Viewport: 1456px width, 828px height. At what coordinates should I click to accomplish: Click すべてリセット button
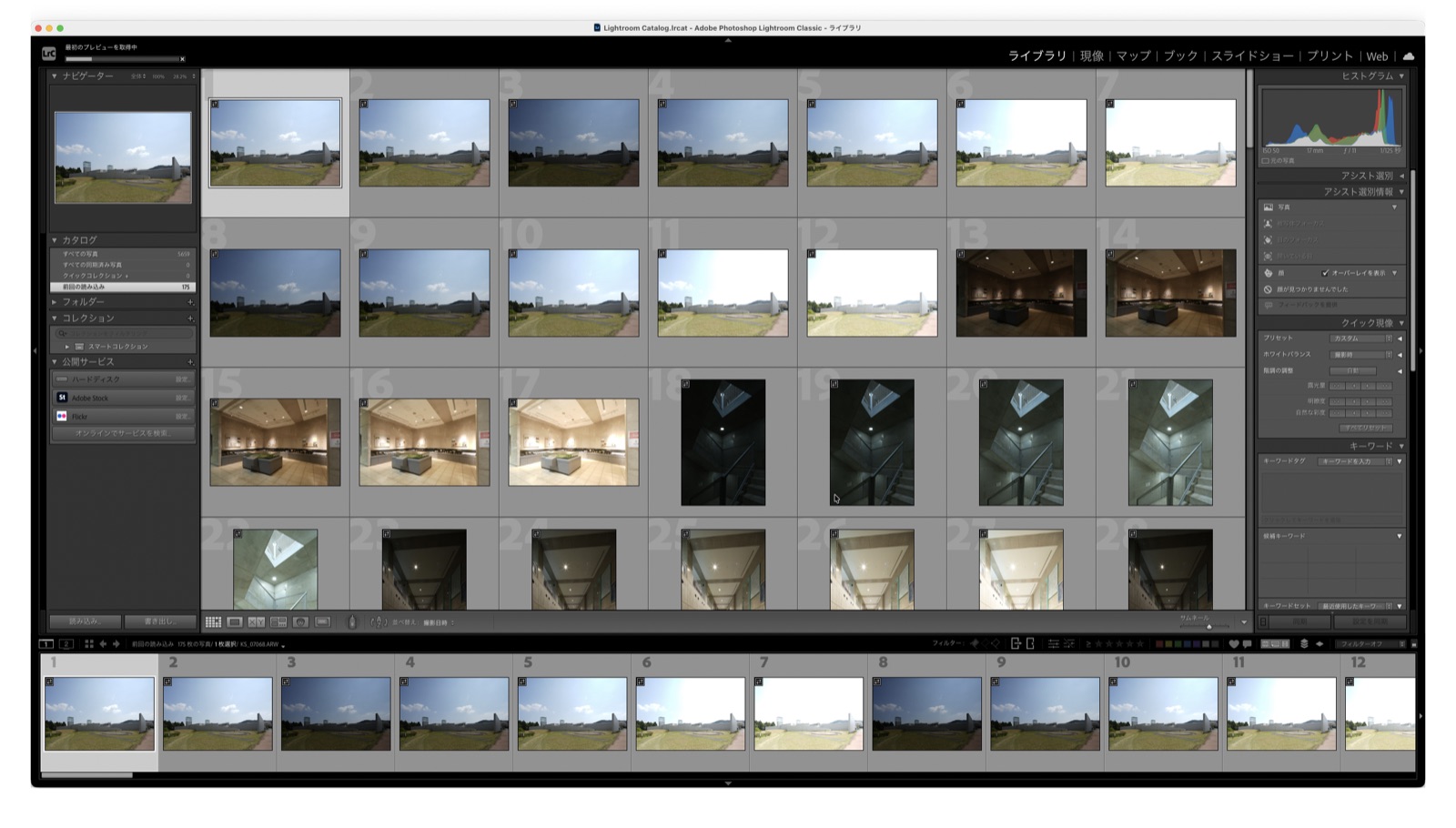point(1366,428)
